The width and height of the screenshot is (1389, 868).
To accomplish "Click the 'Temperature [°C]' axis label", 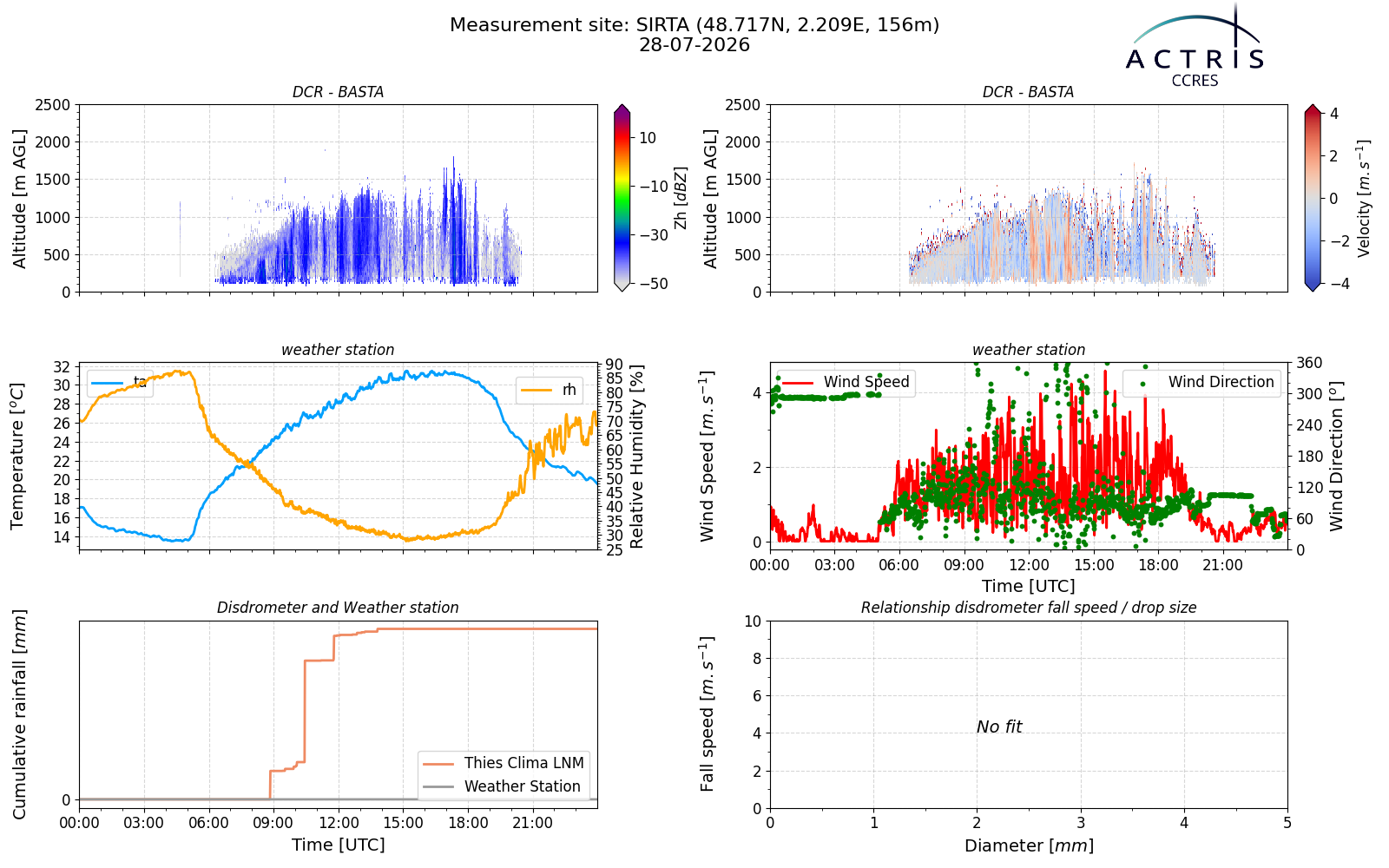I will (x=17, y=457).
